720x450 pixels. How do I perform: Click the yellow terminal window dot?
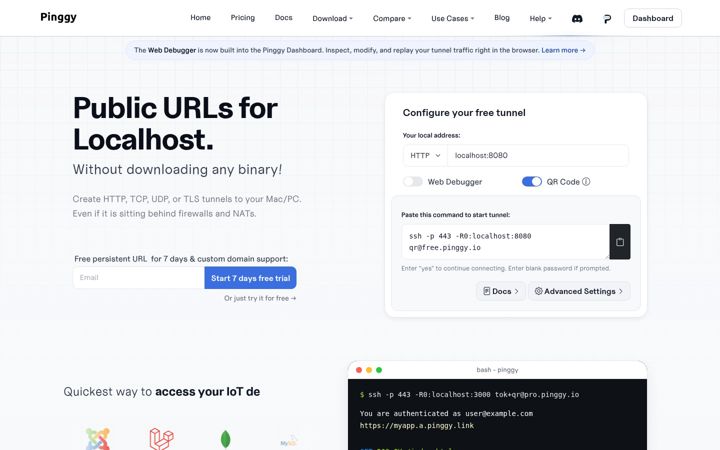tap(369, 370)
